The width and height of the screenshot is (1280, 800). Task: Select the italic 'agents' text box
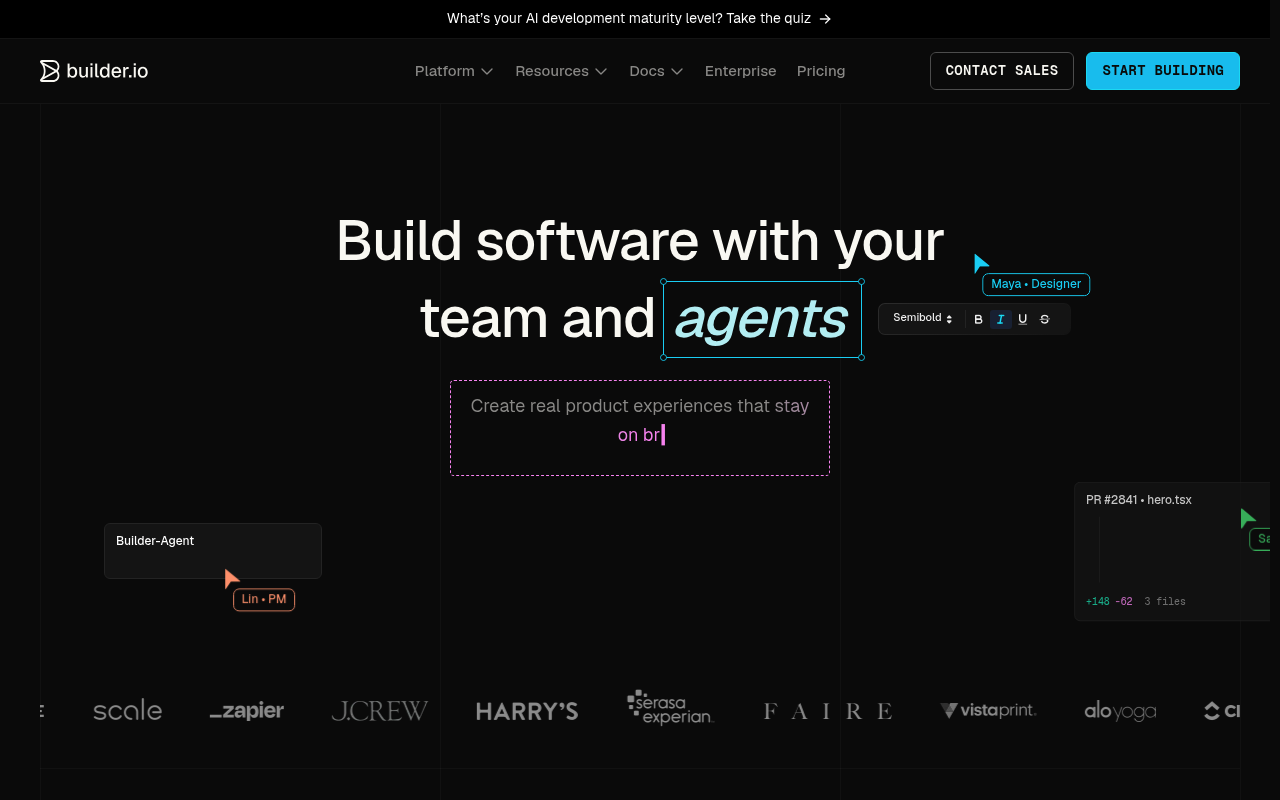tap(762, 319)
